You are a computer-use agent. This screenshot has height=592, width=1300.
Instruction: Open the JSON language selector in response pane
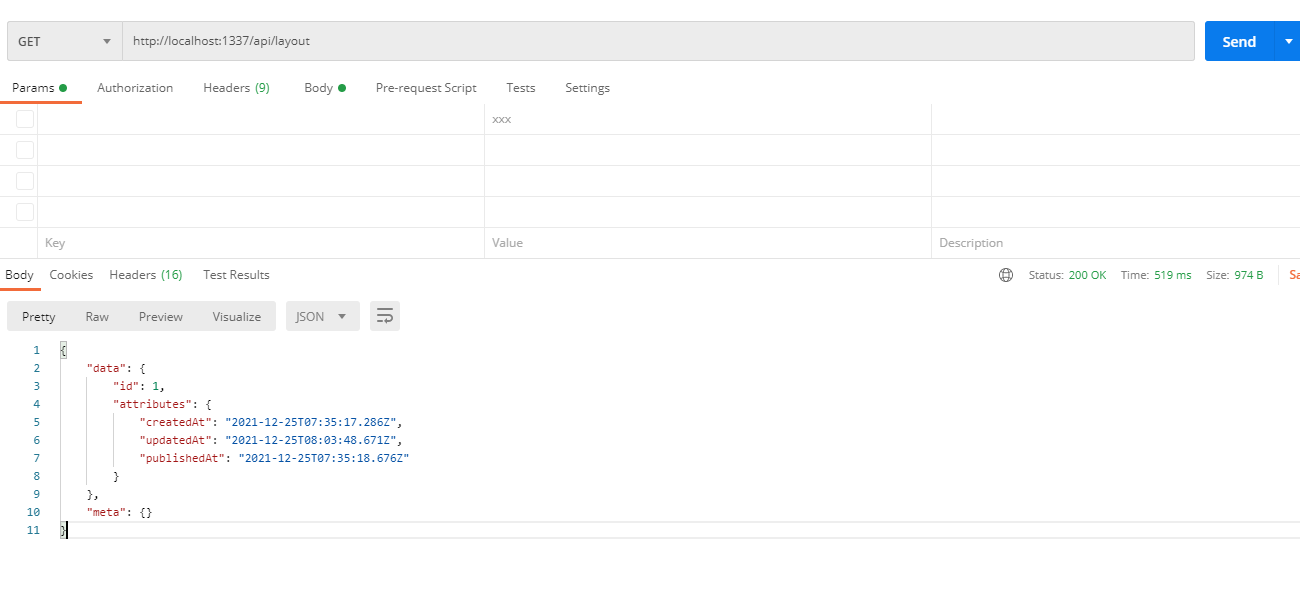click(322, 315)
